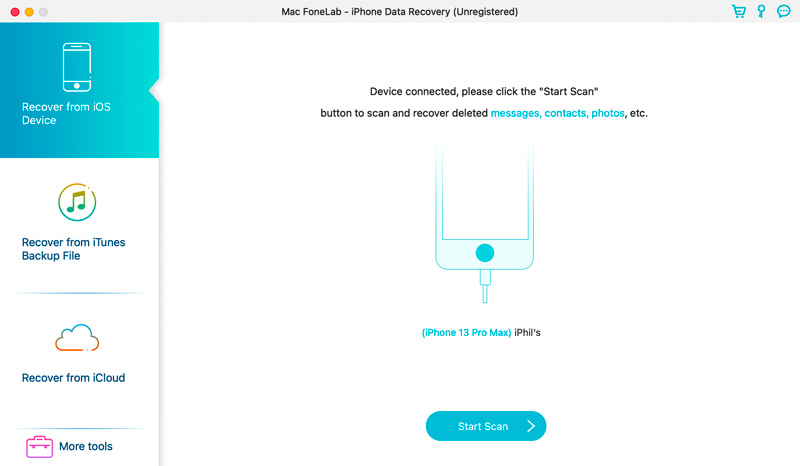Screen dimensions: 800x466
Task: Follow the "messages, contacts, photos" link
Action: 557,113
